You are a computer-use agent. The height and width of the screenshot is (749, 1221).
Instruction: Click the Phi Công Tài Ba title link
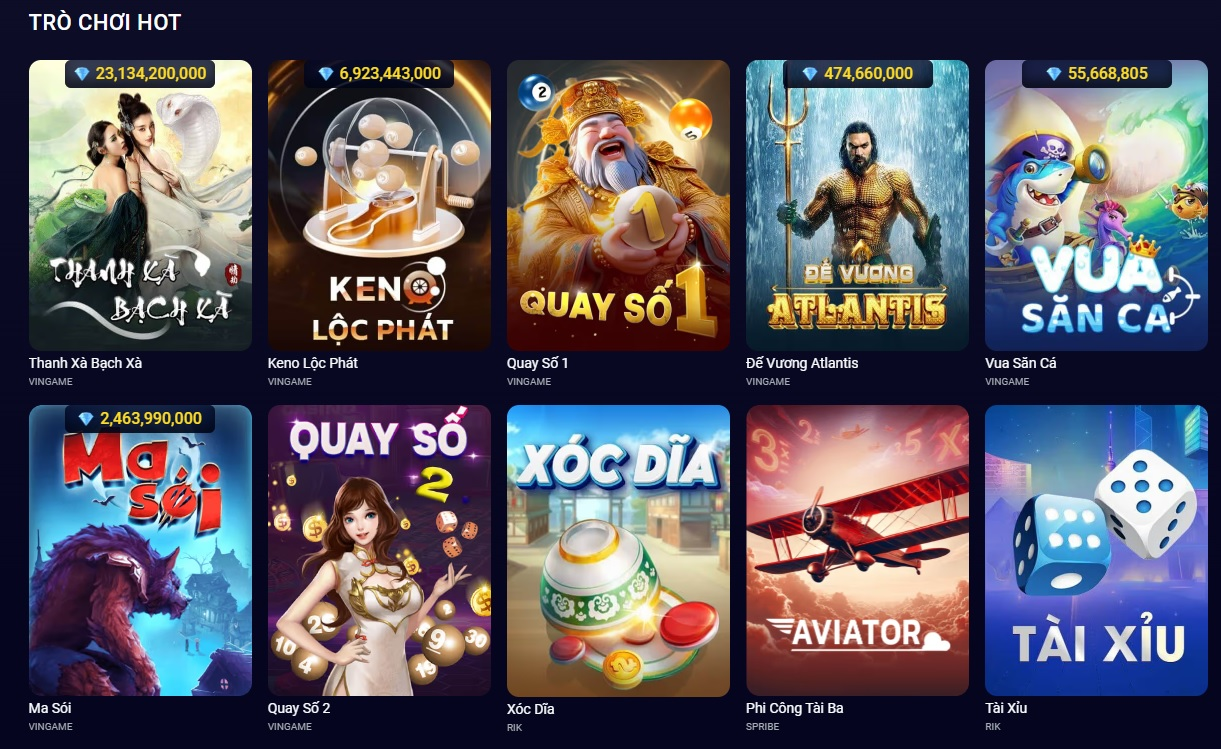tap(795, 708)
